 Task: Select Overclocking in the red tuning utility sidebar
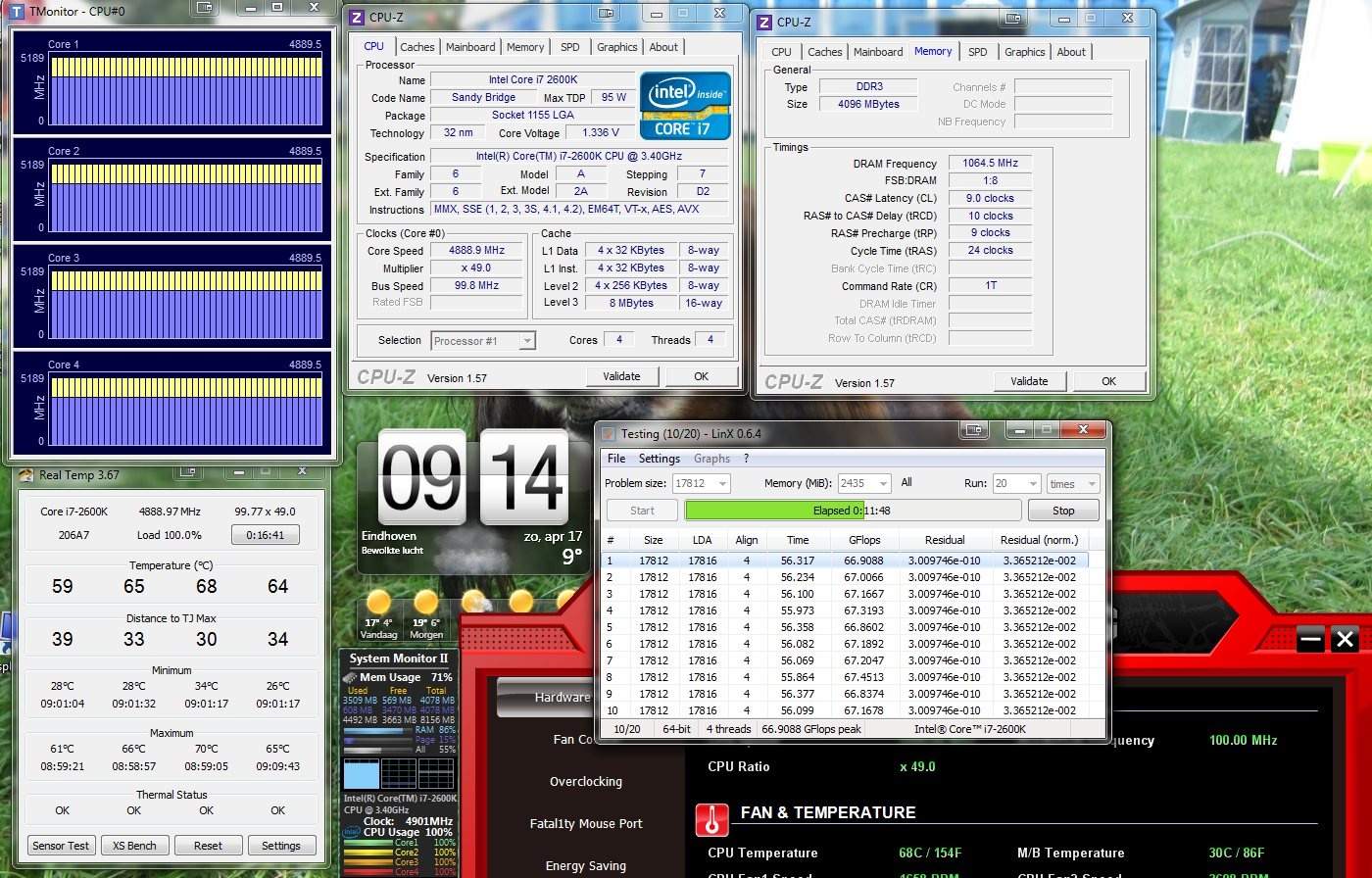[586, 782]
